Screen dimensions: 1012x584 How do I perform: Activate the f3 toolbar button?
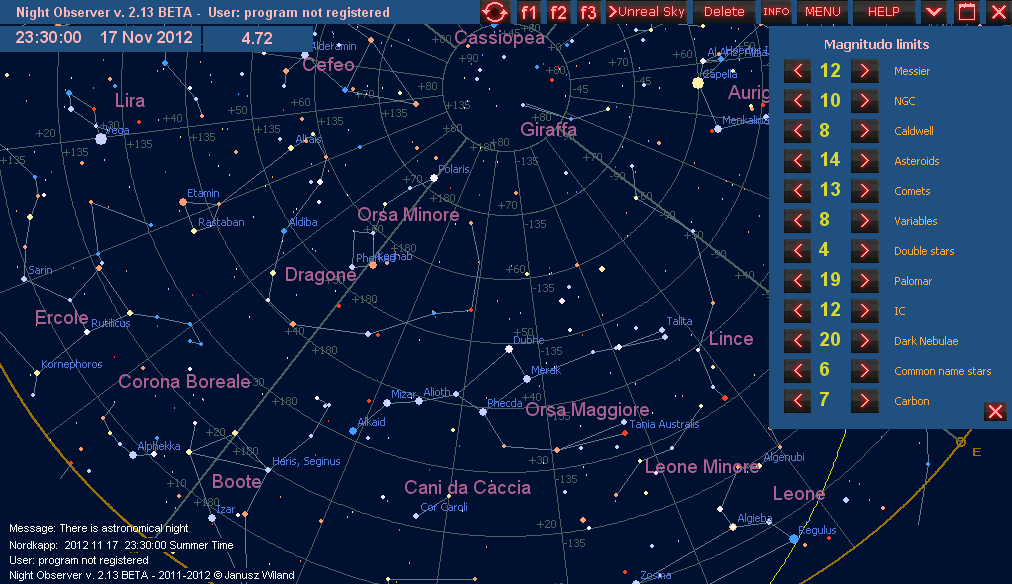(588, 12)
